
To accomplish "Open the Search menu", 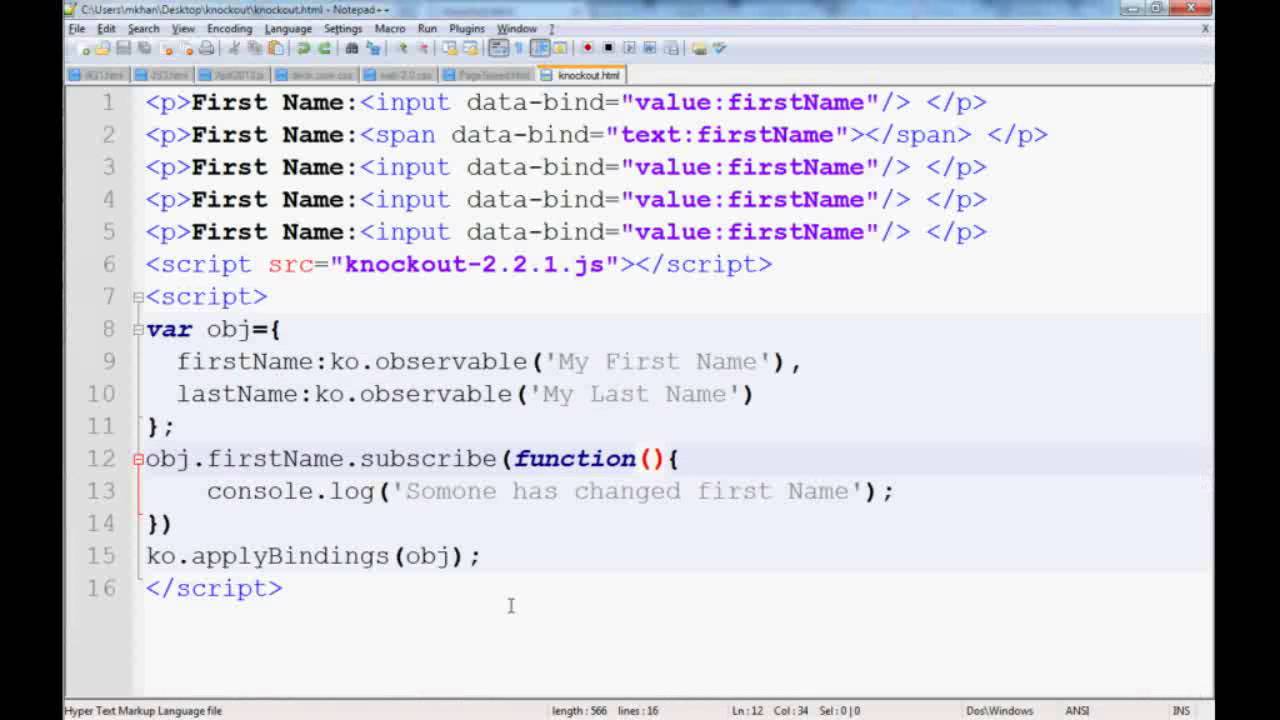I will point(143,28).
